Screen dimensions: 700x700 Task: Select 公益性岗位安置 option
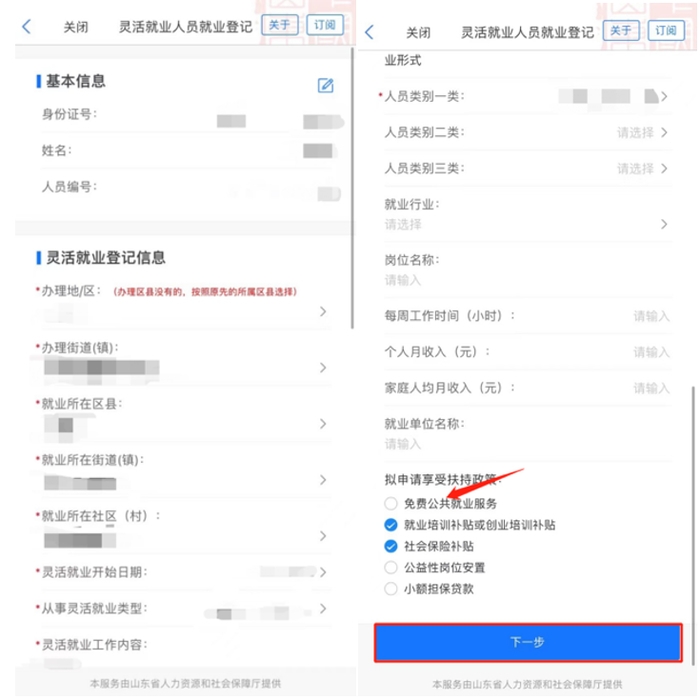point(391,567)
